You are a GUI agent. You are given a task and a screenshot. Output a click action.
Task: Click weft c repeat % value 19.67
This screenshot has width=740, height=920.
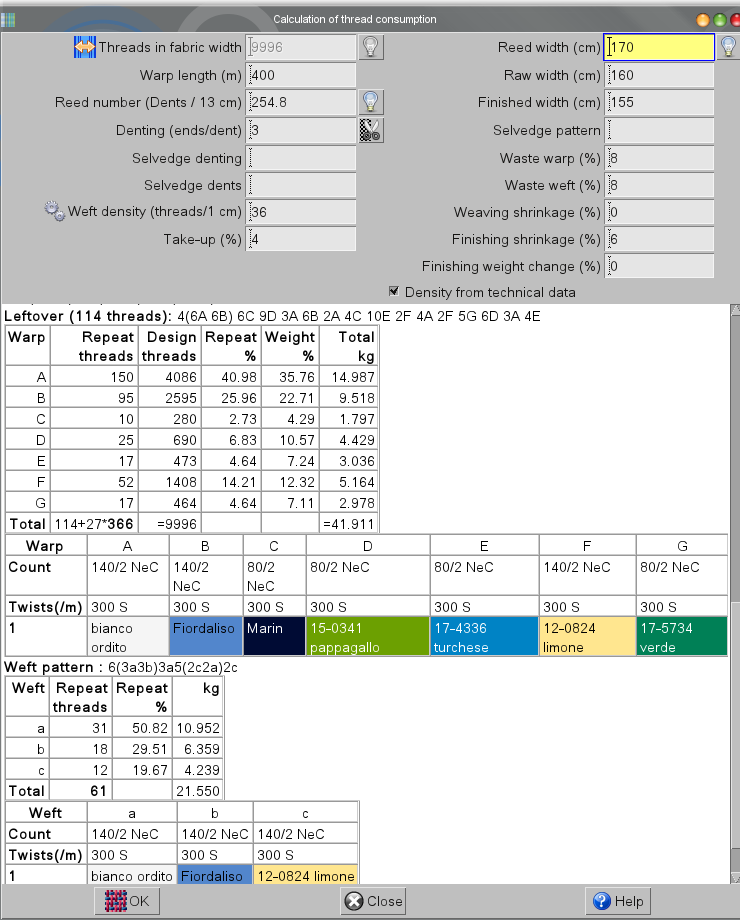[x=142, y=770]
